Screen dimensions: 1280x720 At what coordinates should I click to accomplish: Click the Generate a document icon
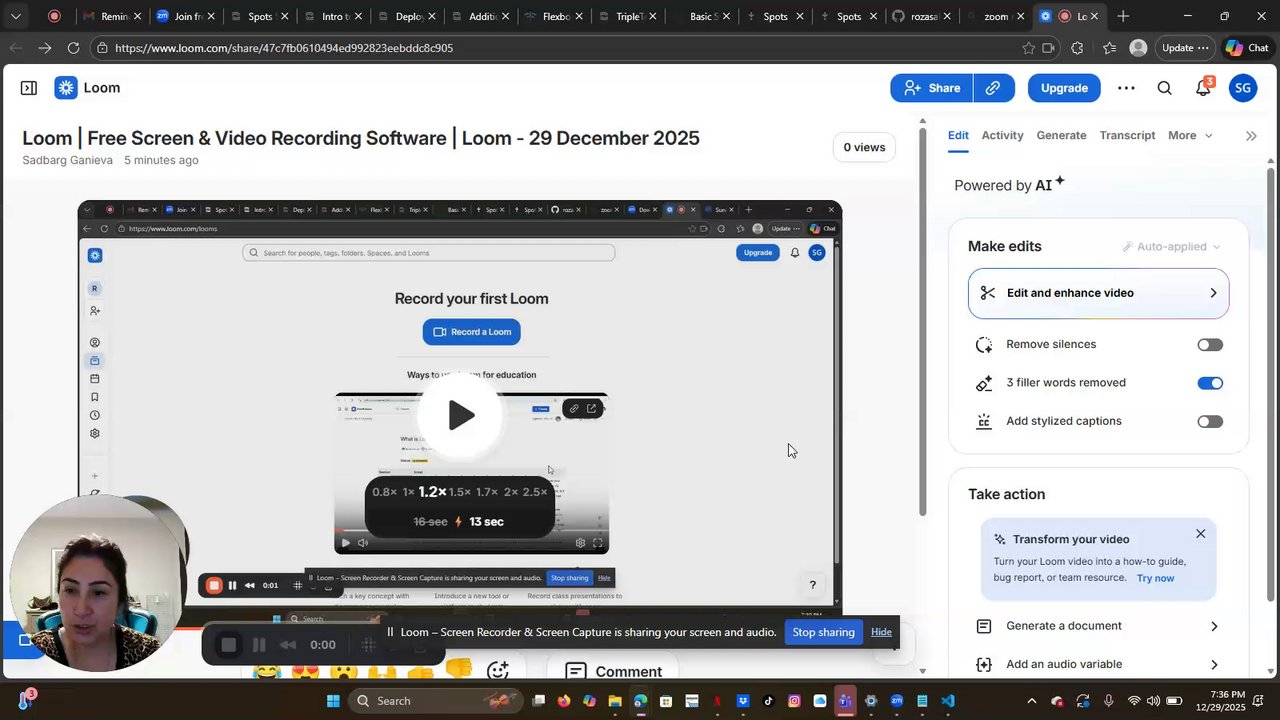pos(984,626)
